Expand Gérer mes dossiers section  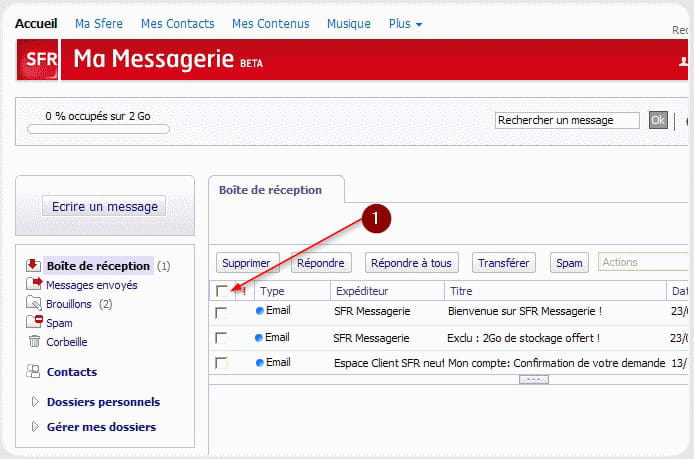coord(35,427)
